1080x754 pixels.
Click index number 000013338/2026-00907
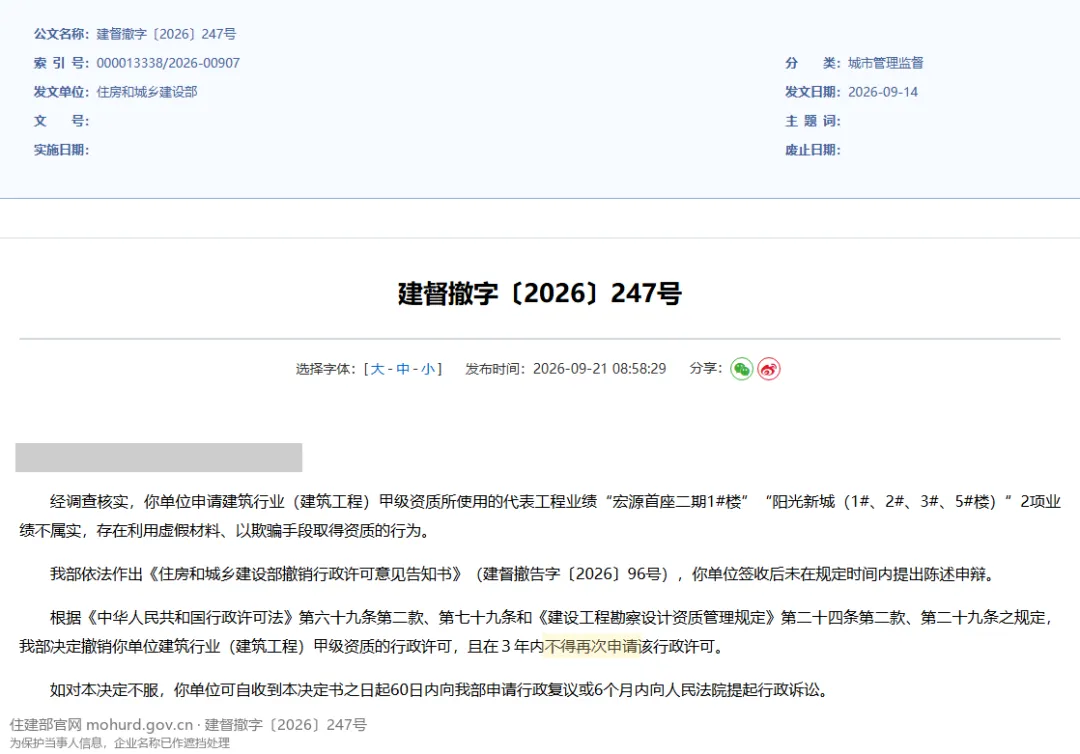[x=168, y=63]
